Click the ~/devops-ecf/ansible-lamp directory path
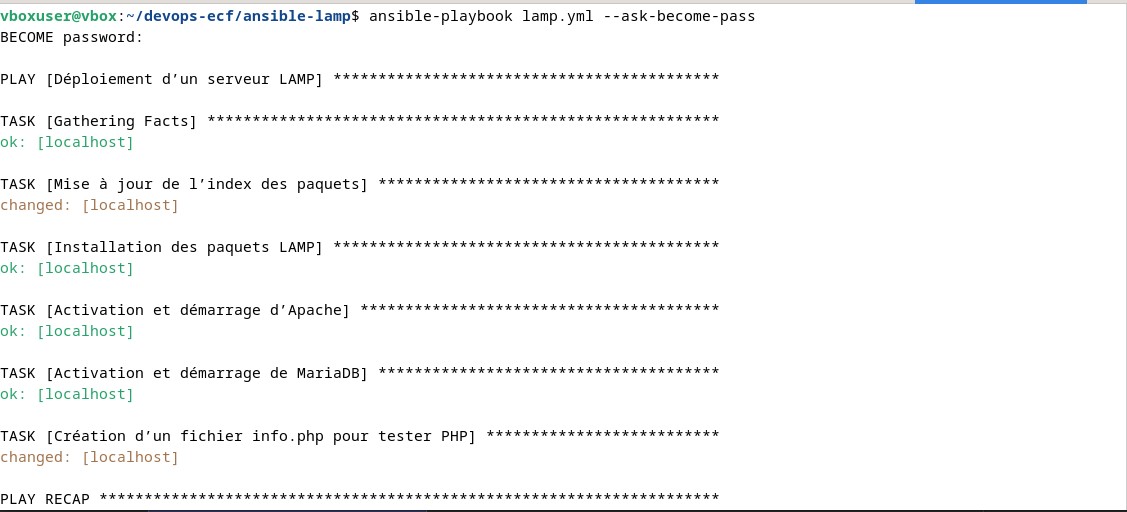Image resolution: width=1127 pixels, height=512 pixels. [238, 17]
